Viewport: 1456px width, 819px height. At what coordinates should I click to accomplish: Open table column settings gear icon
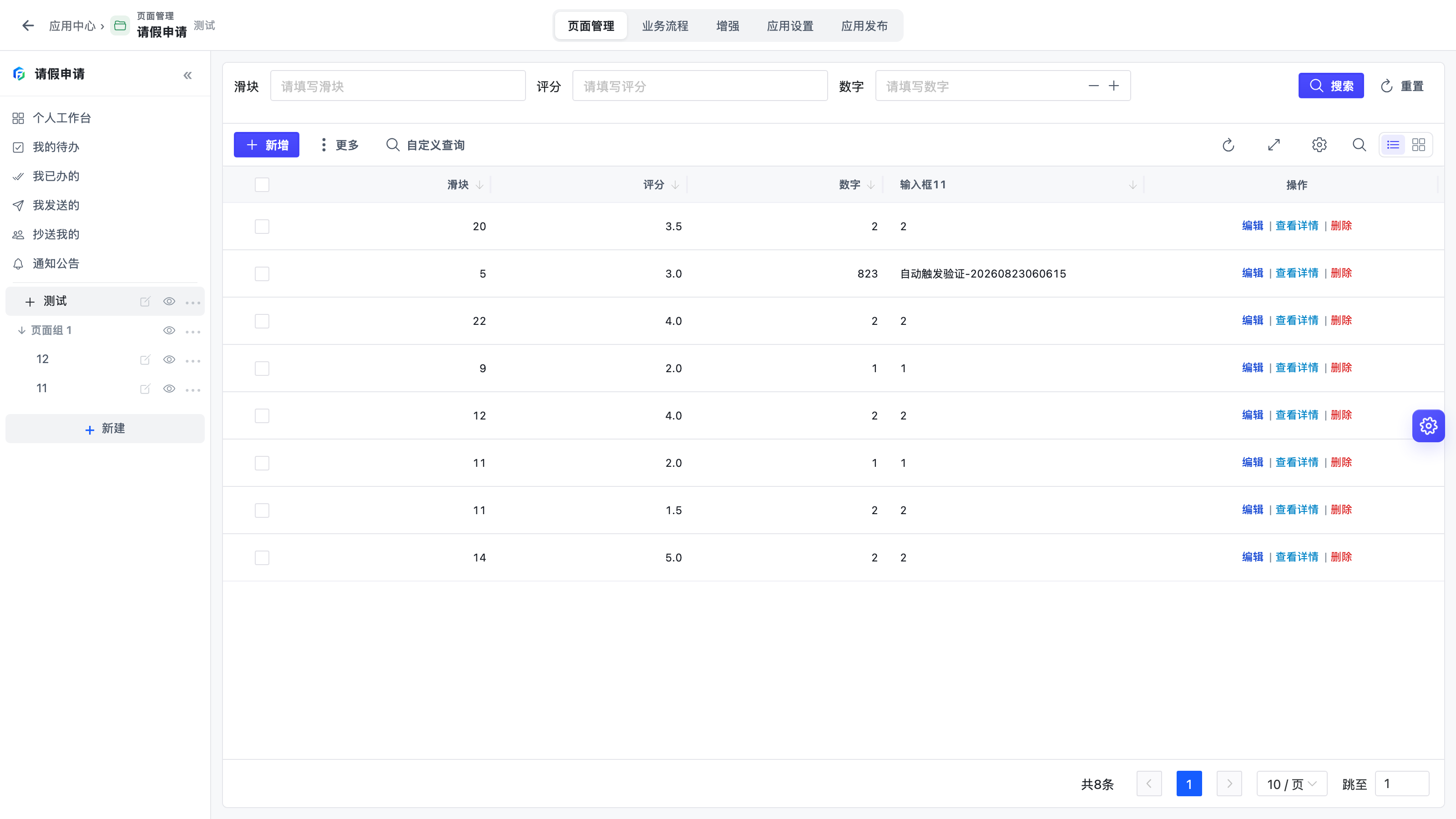point(1319,145)
